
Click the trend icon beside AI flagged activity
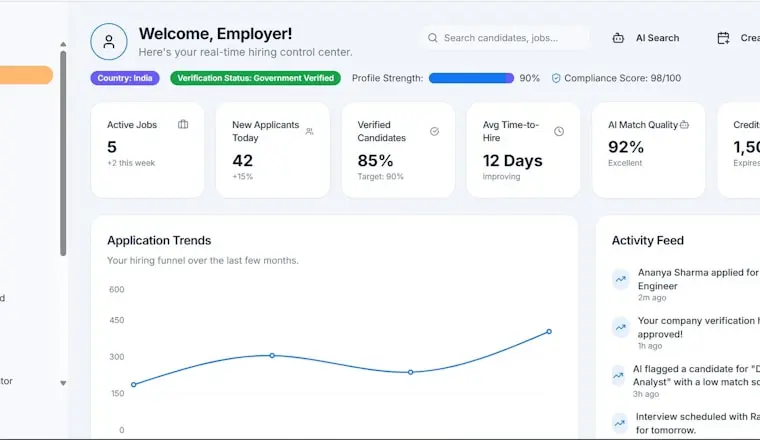click(x=618, y=376)
